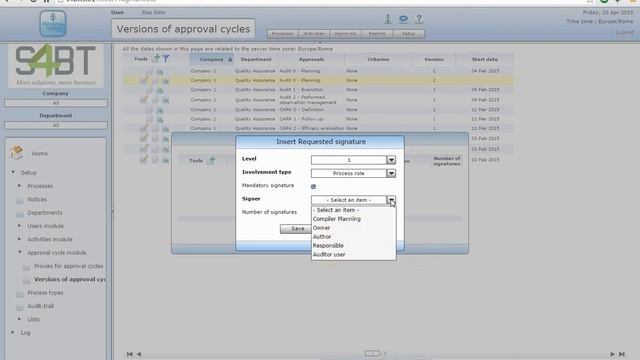This screenshot has height=360, width=640.
Task: Choose Auditor user from the Signer list
Action: [x=353, y=255]
